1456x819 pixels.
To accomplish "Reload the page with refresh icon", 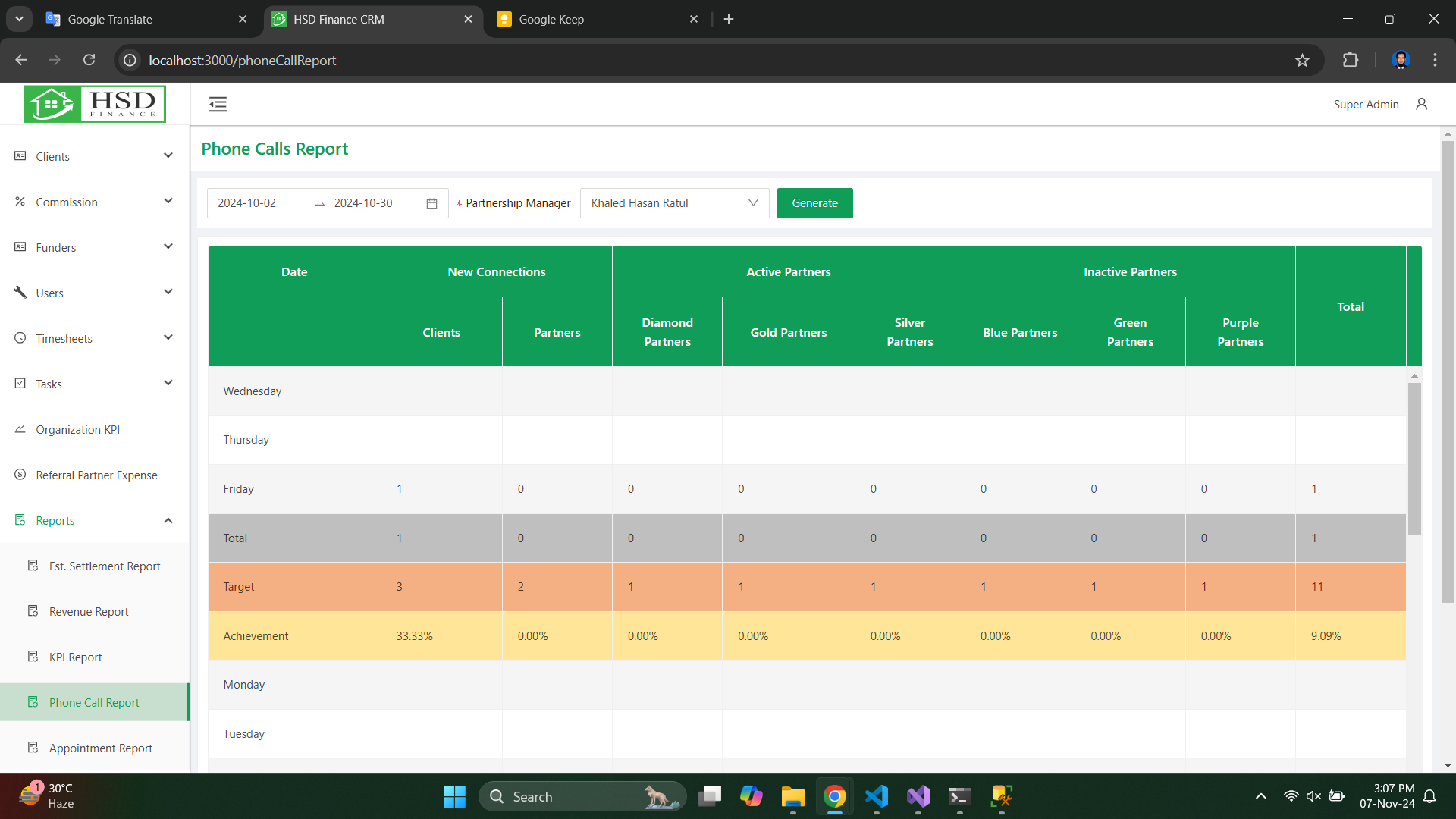I will point(89,61).
